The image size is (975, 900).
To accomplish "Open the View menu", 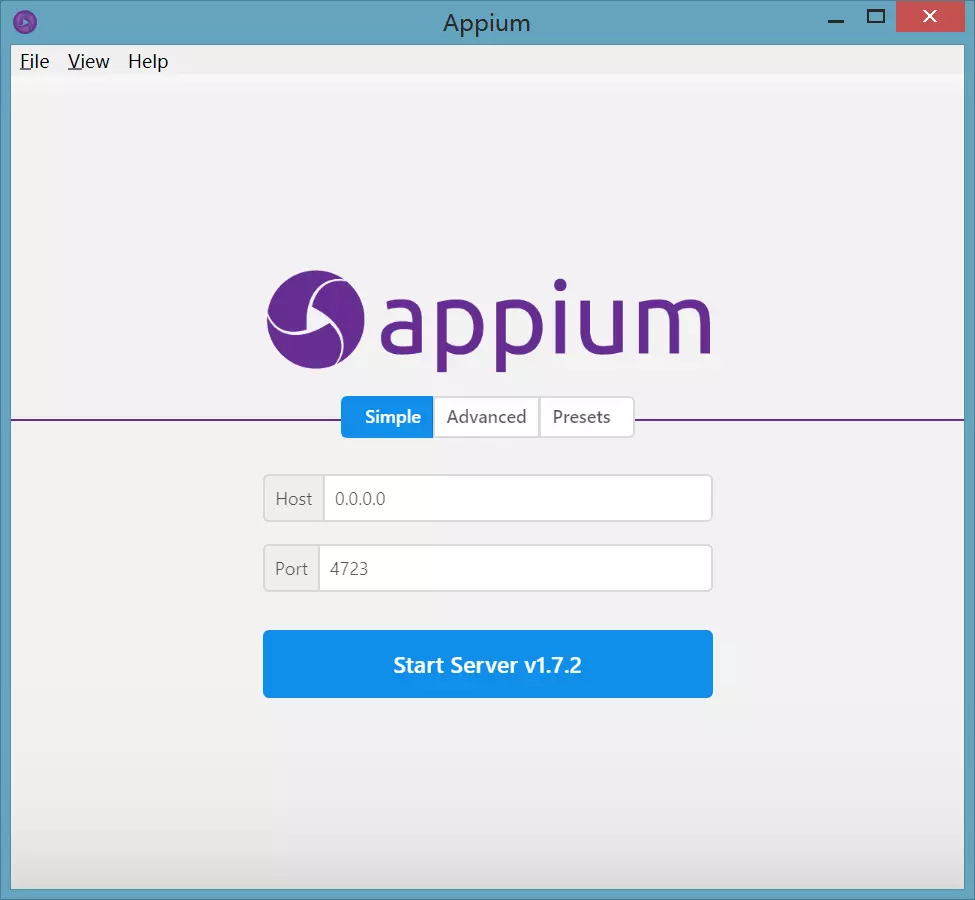I will (88, 62).
